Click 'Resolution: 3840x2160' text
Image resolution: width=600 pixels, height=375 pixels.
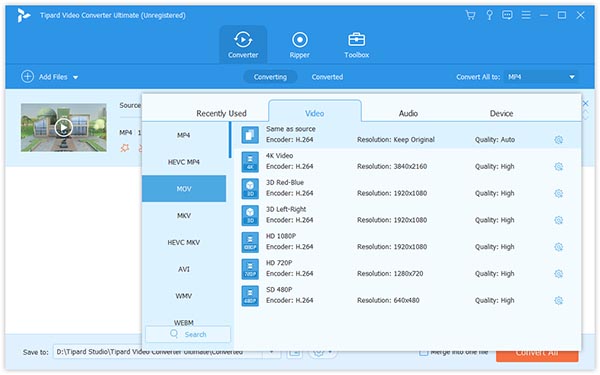point(392,166)
